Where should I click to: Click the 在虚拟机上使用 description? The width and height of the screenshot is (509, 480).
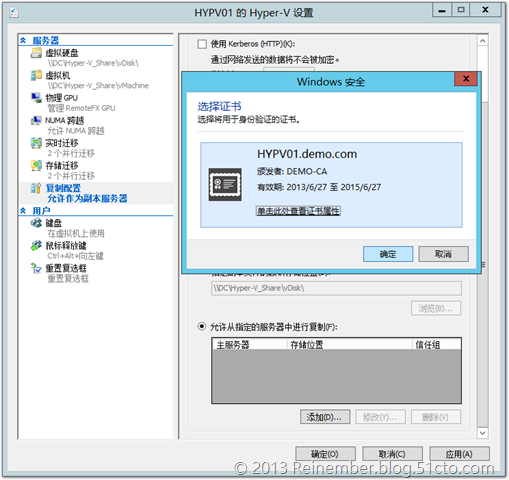point(76,233)
